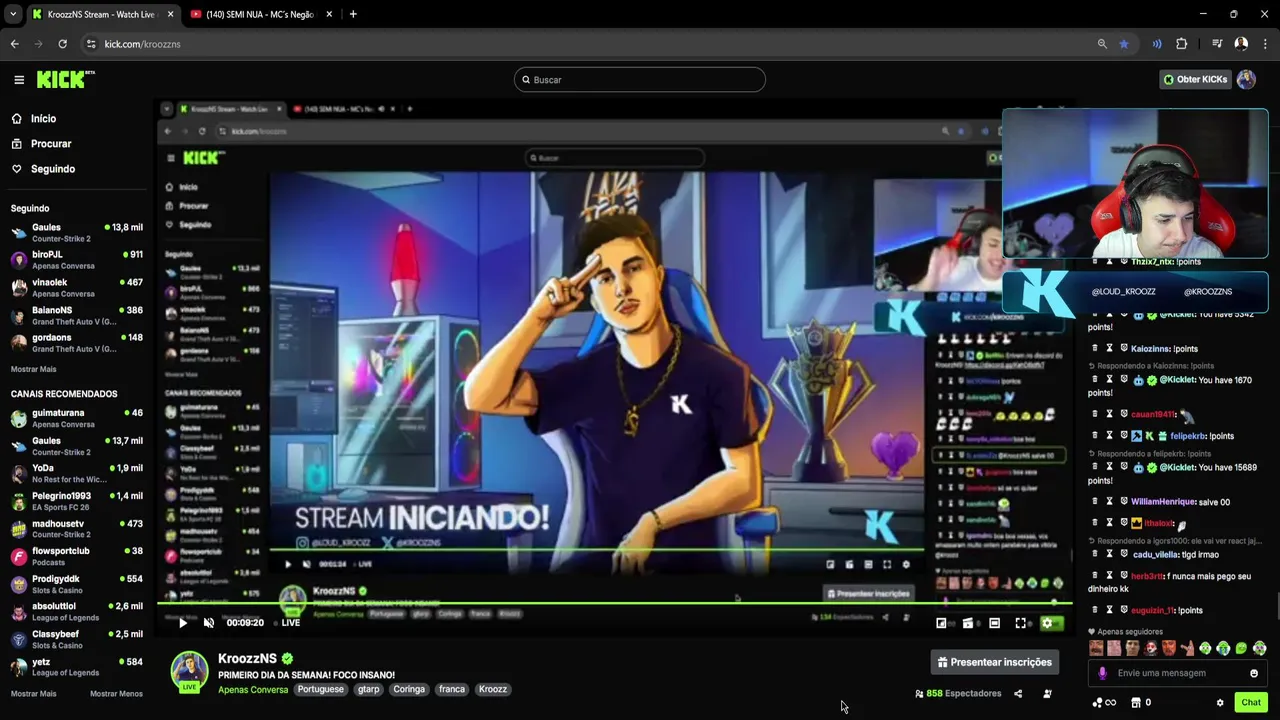
Task: Open media controls in Chrome toolbar
Action: coord(1217,44)
